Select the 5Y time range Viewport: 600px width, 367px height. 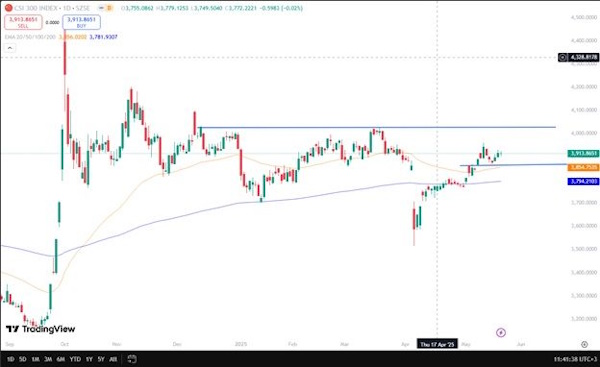point(101,359)
